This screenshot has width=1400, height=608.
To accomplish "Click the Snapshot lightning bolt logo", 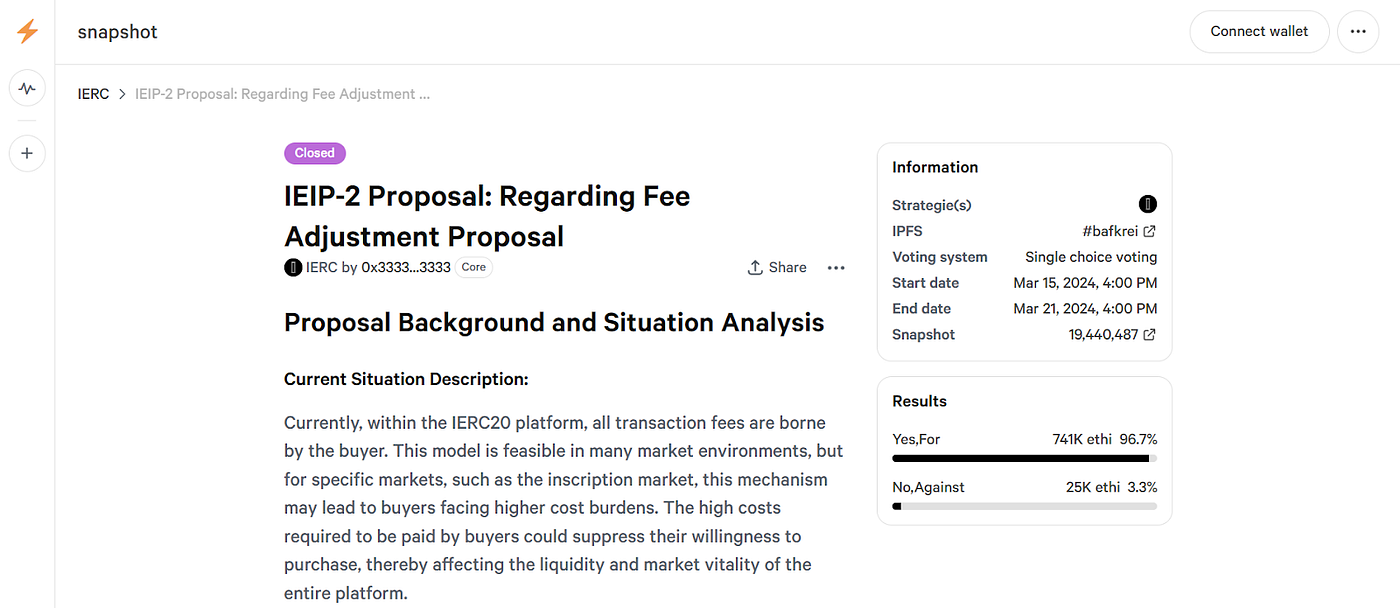I will coord(27,32).
